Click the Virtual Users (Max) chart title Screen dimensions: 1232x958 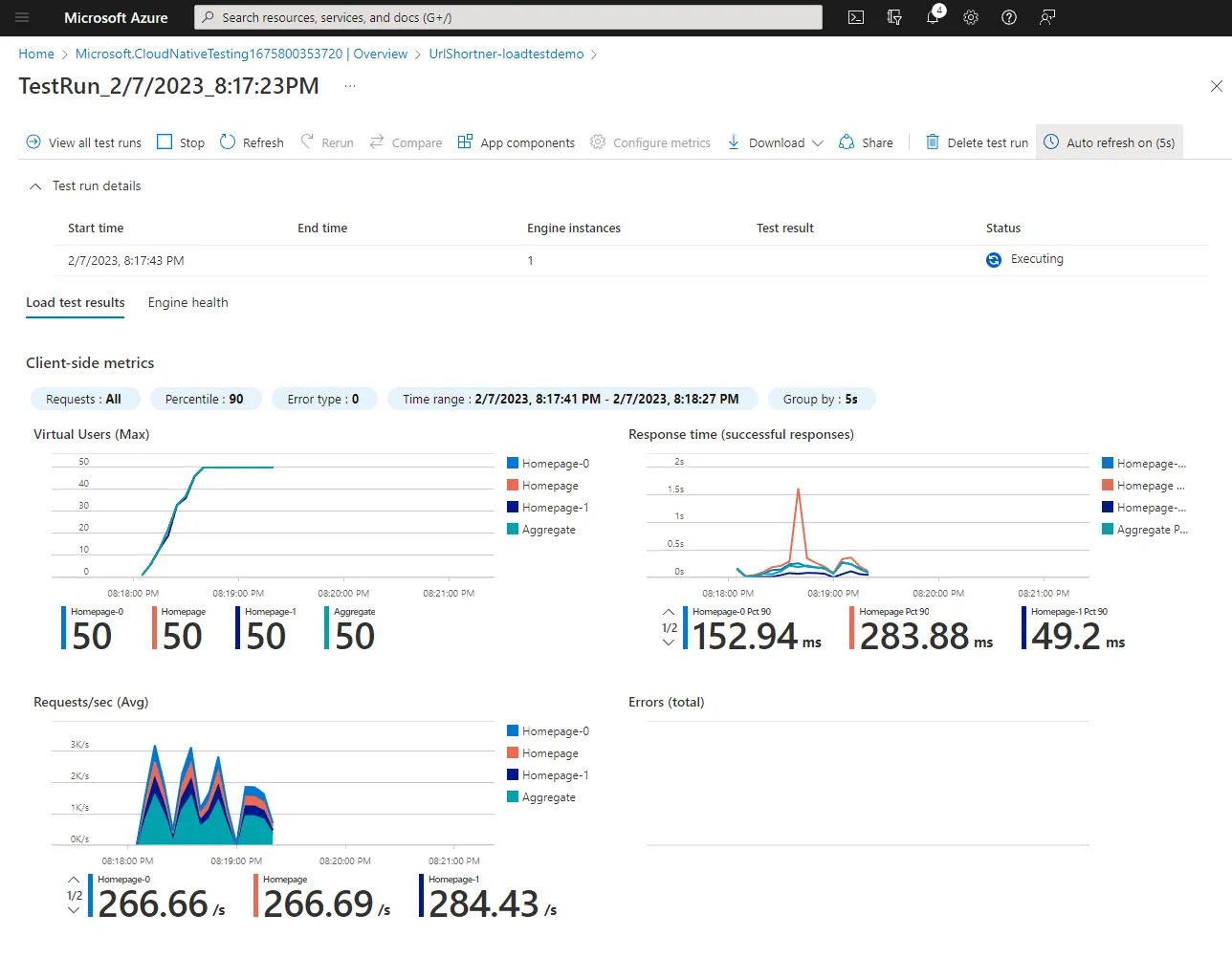tap(92, 434)
